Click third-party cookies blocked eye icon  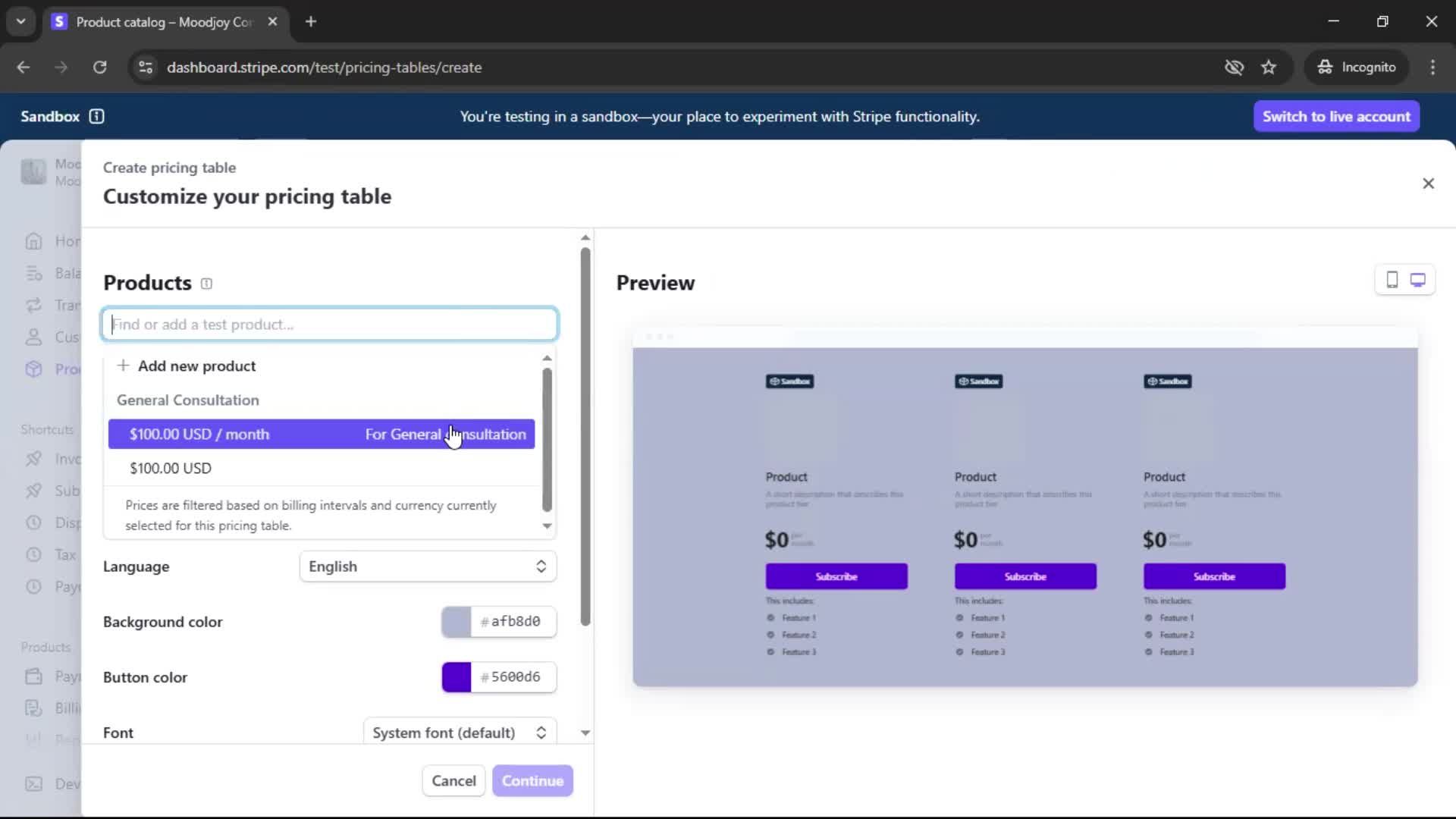pos(1234,67)
